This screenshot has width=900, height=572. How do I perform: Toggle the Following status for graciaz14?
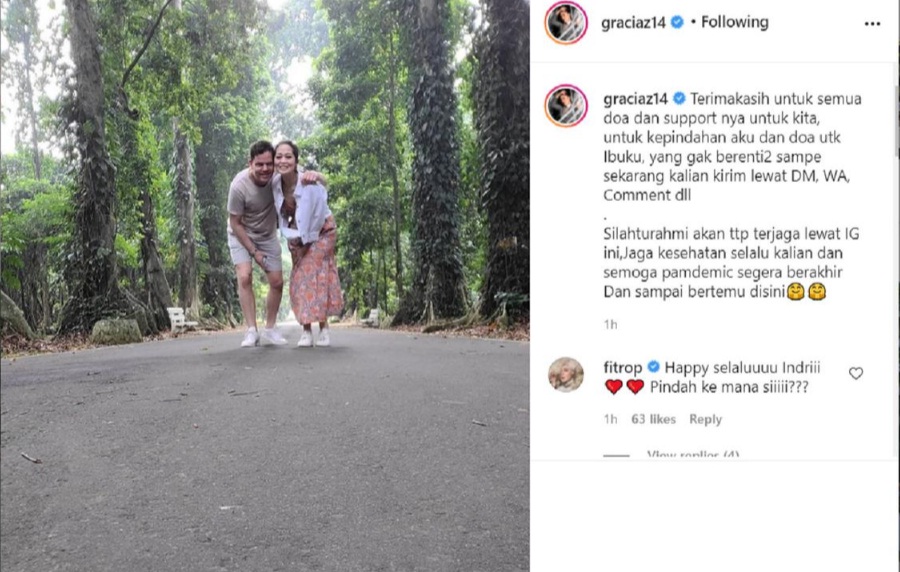pos(734,22)
